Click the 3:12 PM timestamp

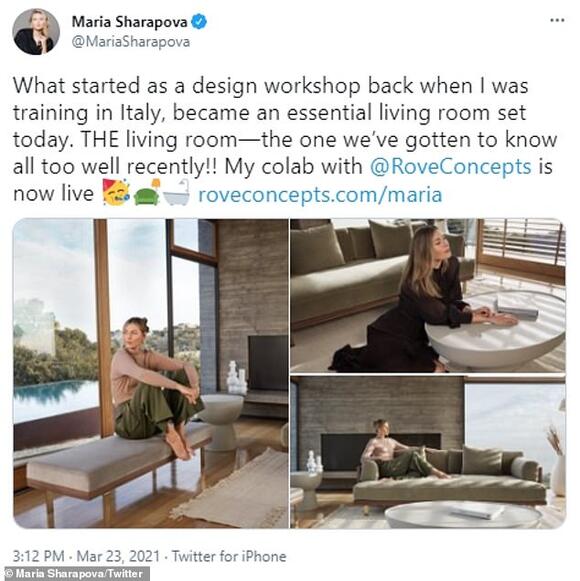[39, 557]
